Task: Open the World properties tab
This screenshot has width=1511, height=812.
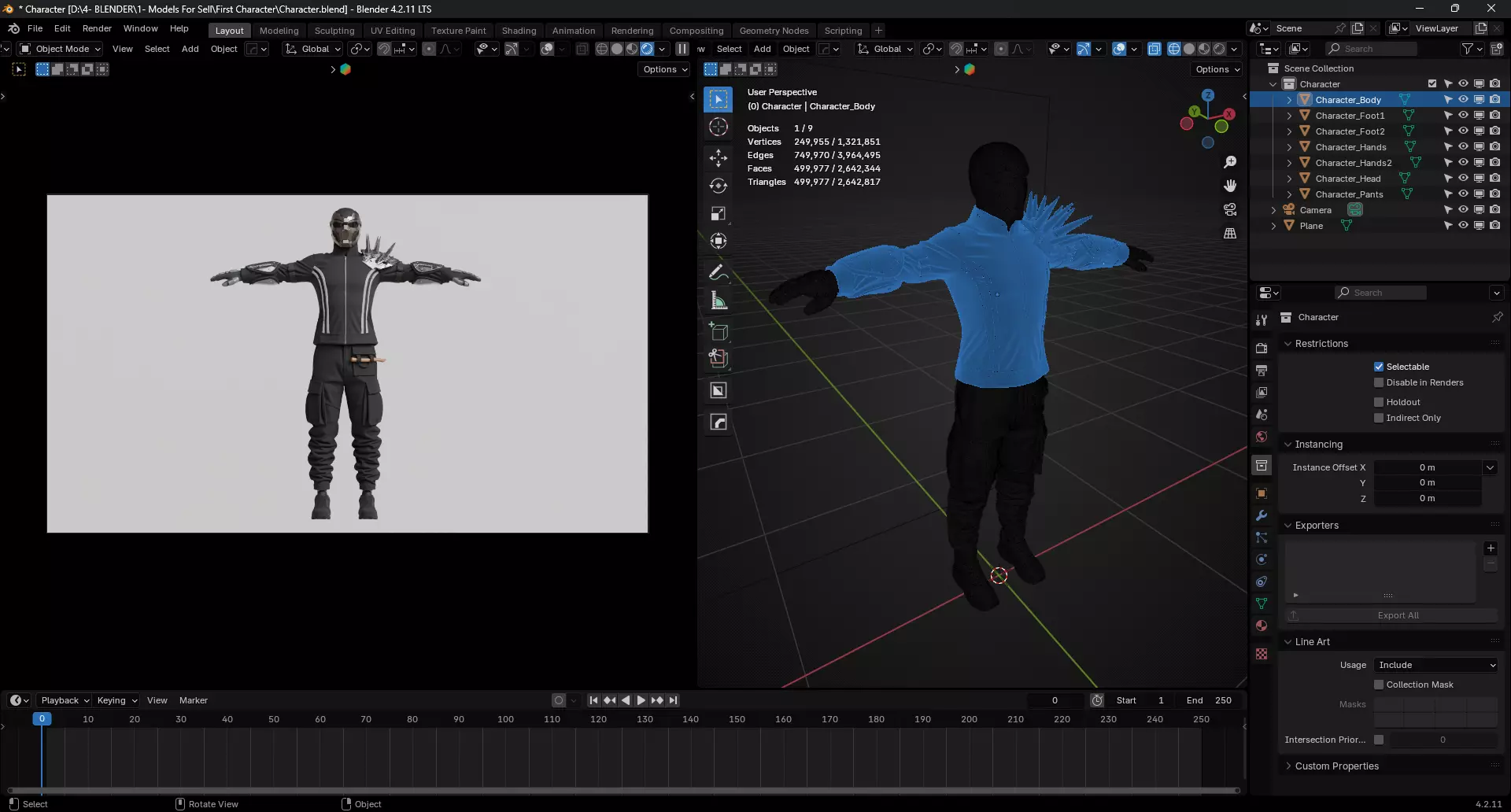Action: (x=1262, y=437)
